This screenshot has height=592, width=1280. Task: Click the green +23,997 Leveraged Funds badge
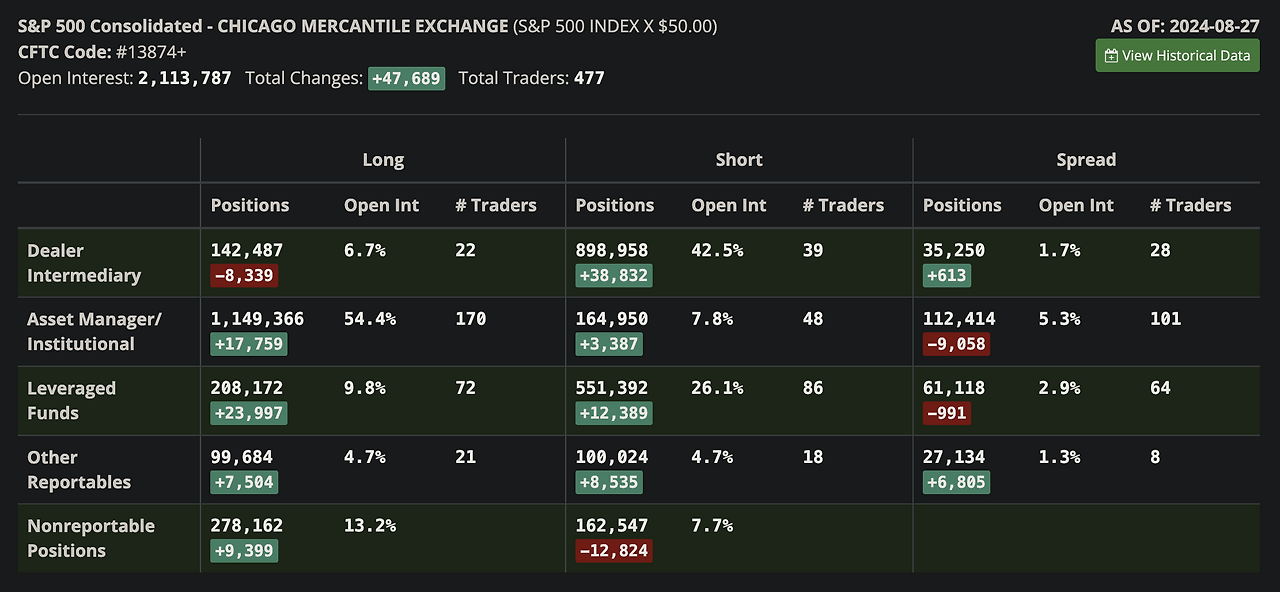coord(248,413)
